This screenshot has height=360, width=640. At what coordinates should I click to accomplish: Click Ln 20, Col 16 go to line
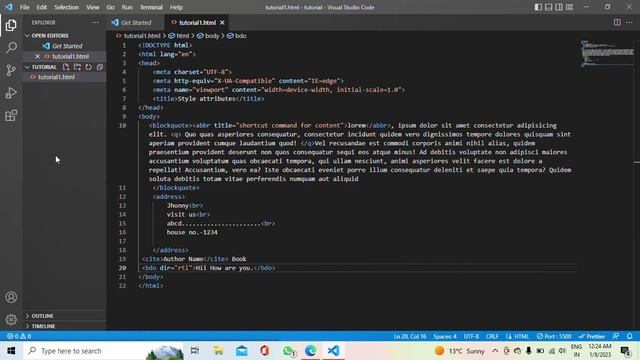[x=410, y=336]
